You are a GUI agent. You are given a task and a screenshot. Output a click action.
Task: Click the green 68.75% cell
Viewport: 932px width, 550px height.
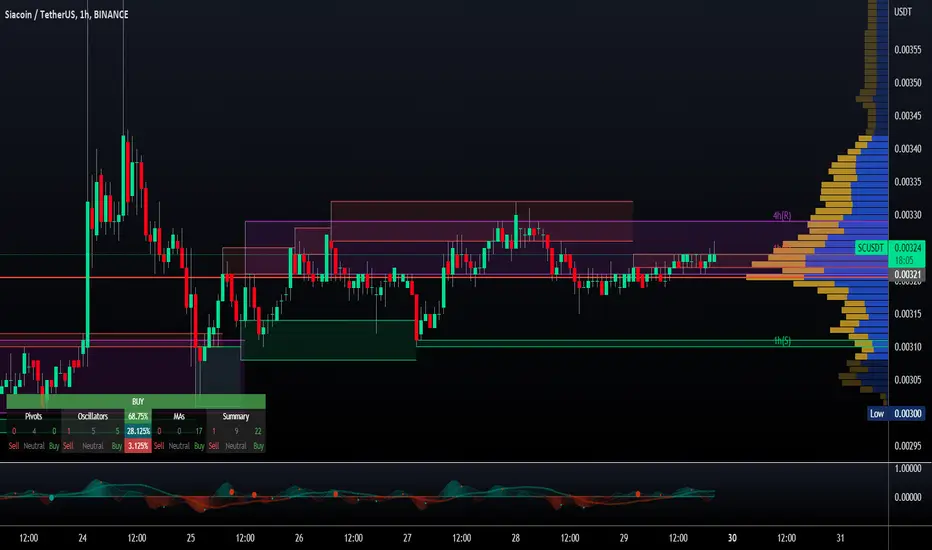pos(138,416)
